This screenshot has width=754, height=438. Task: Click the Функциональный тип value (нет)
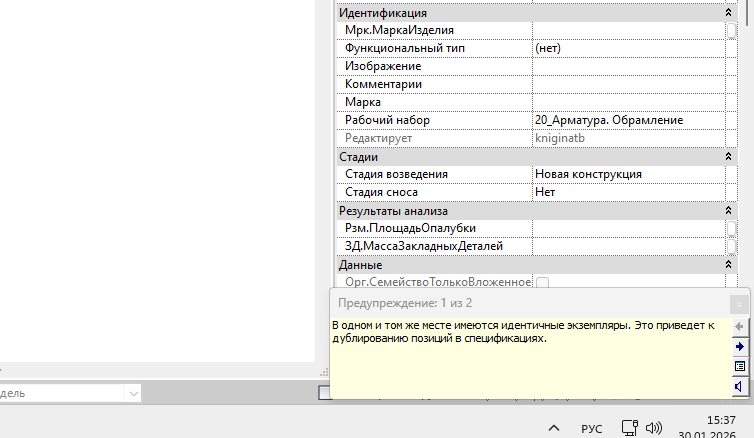[628, 49]
